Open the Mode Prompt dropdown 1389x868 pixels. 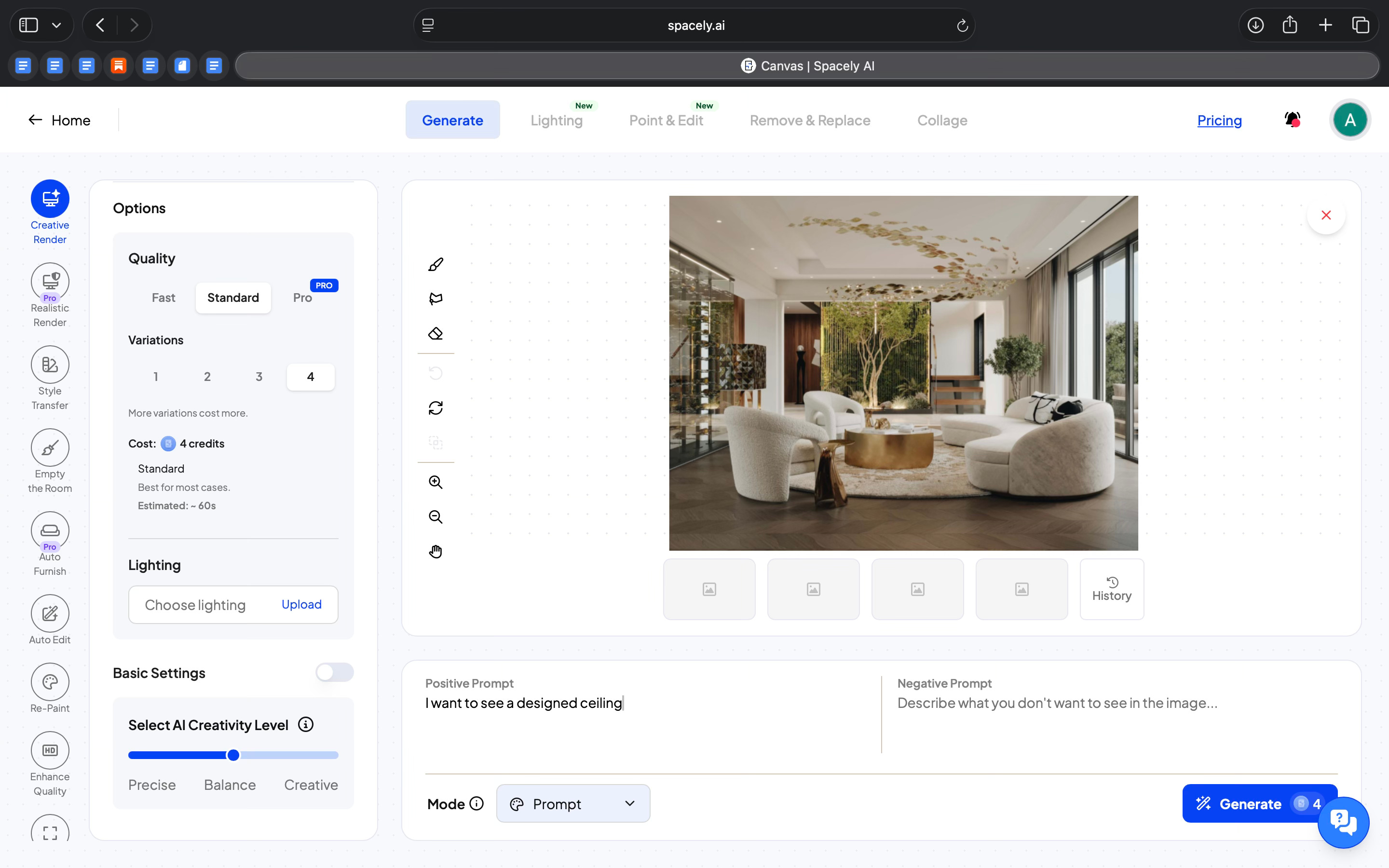coord(573,804)
